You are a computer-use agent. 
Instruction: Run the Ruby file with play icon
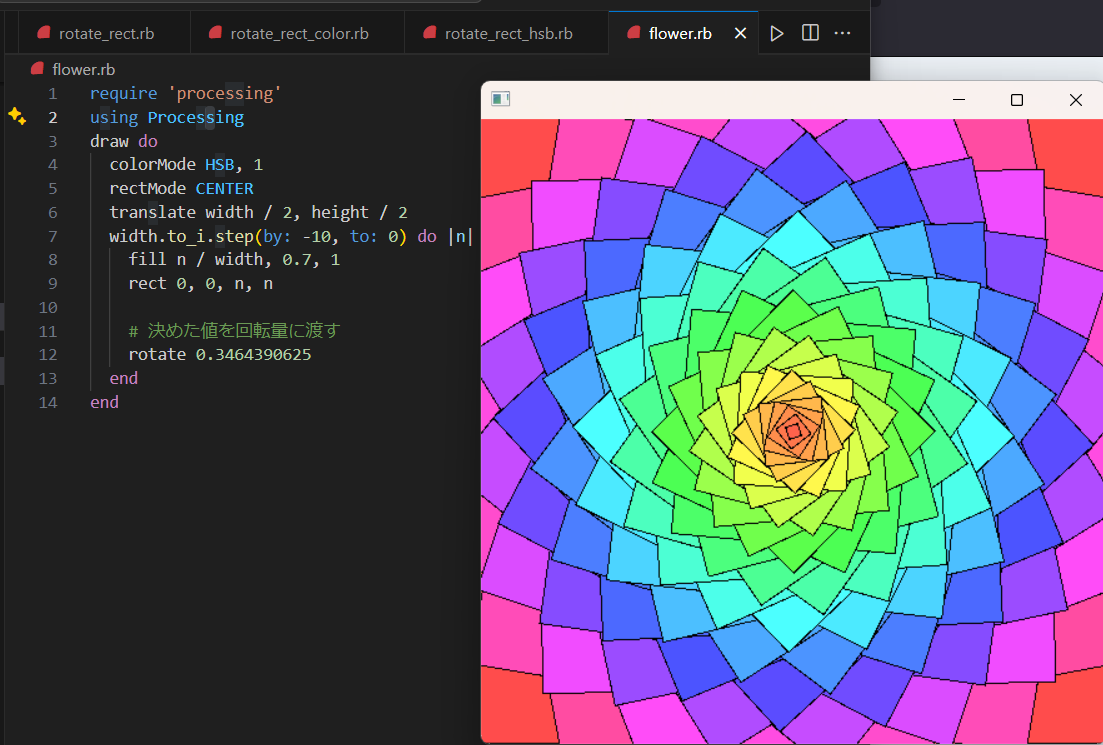click(777, 33)
